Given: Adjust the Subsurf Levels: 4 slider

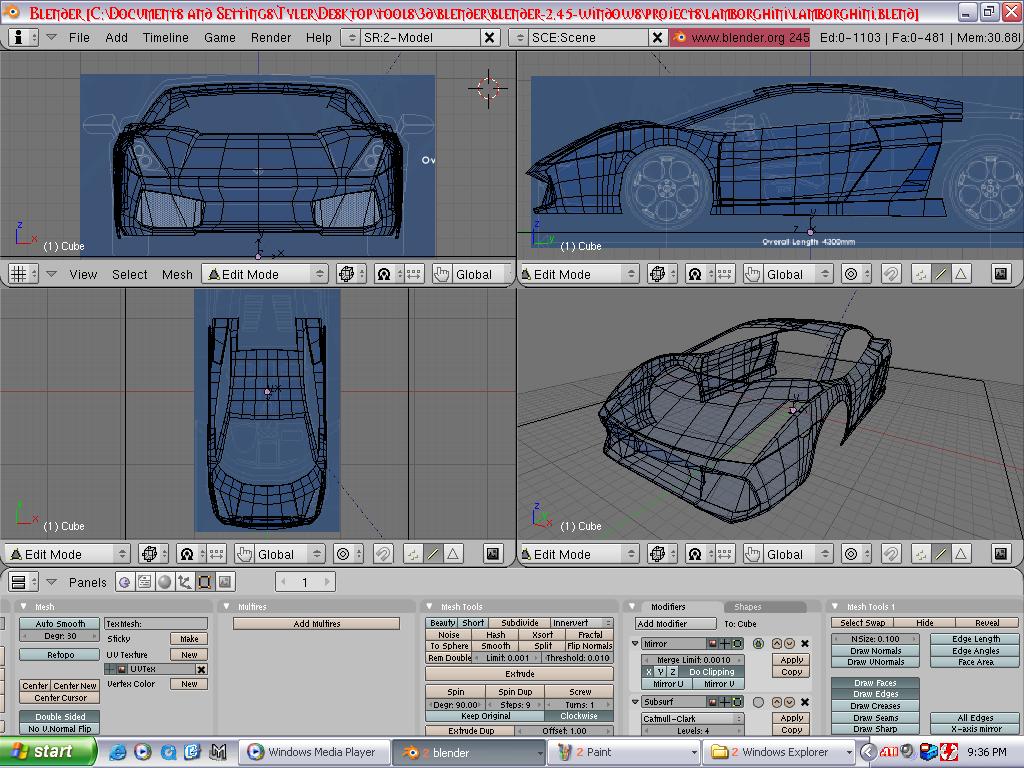Looking at the screenshot, I should [x=693, y=731].
